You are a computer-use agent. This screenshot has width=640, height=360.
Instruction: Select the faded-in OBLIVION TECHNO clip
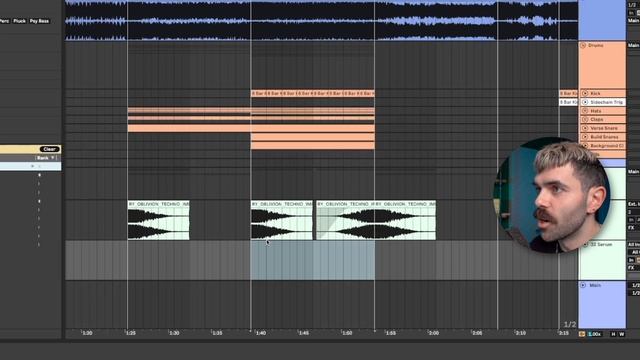pyautogui.click(x=345, y=220)
